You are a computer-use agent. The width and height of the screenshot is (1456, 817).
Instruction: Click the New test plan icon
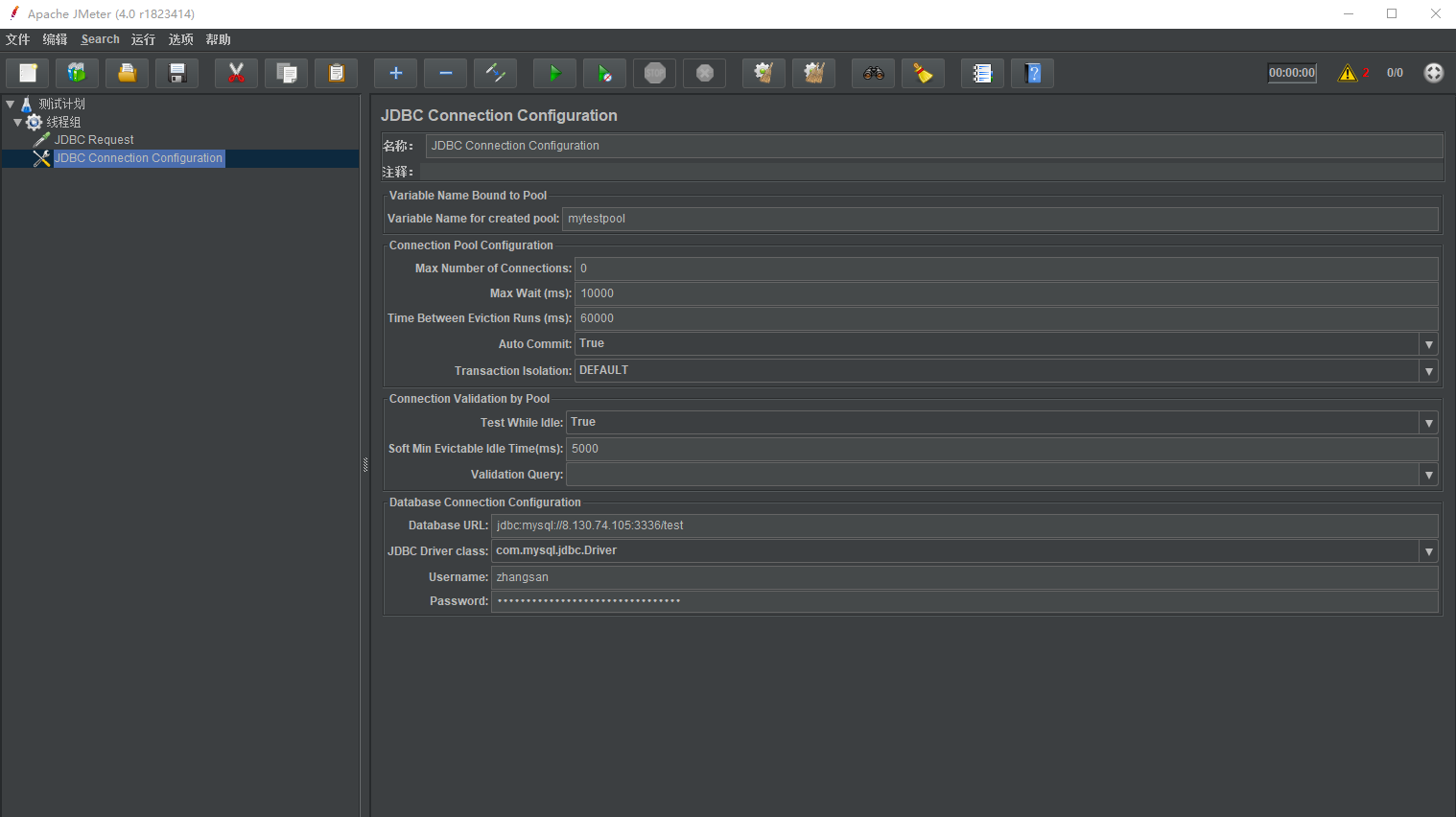(x=28, y=73)
